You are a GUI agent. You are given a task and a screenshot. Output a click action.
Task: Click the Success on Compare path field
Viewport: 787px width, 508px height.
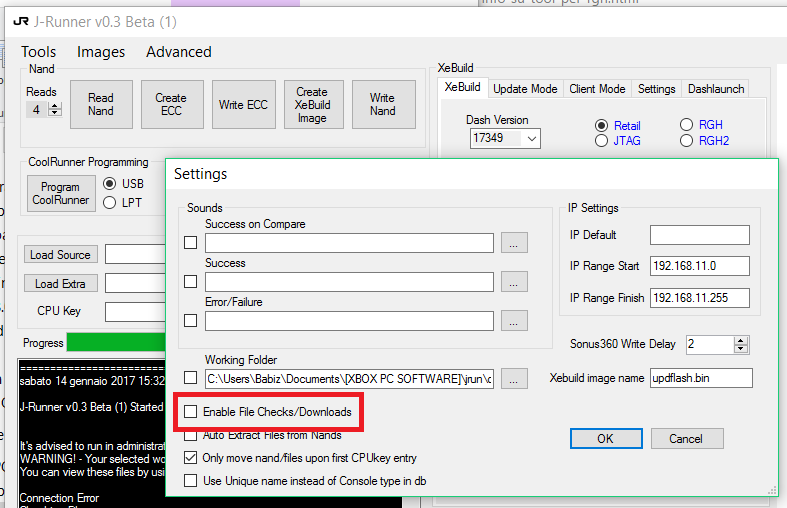tap(349, 243)
